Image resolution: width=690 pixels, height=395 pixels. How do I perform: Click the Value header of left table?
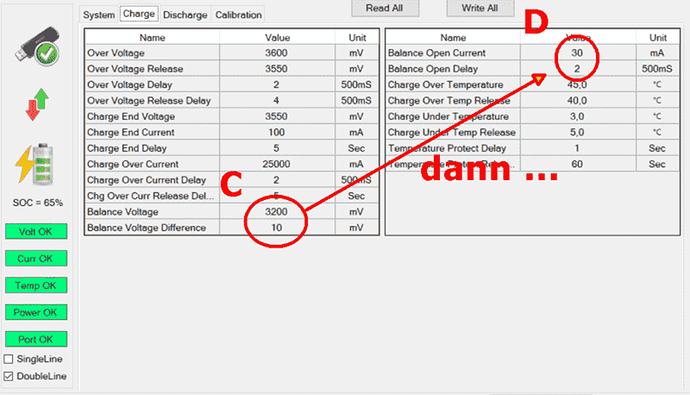(x=277, y=37)
